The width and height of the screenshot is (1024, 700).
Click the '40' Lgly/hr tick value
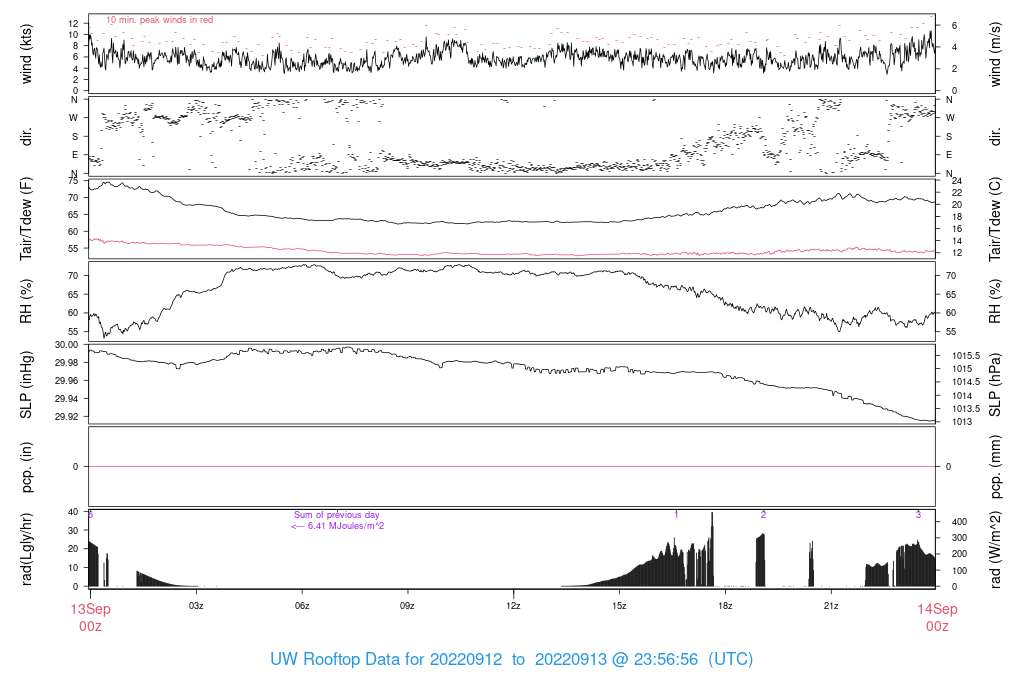click(x=73, y=512)
